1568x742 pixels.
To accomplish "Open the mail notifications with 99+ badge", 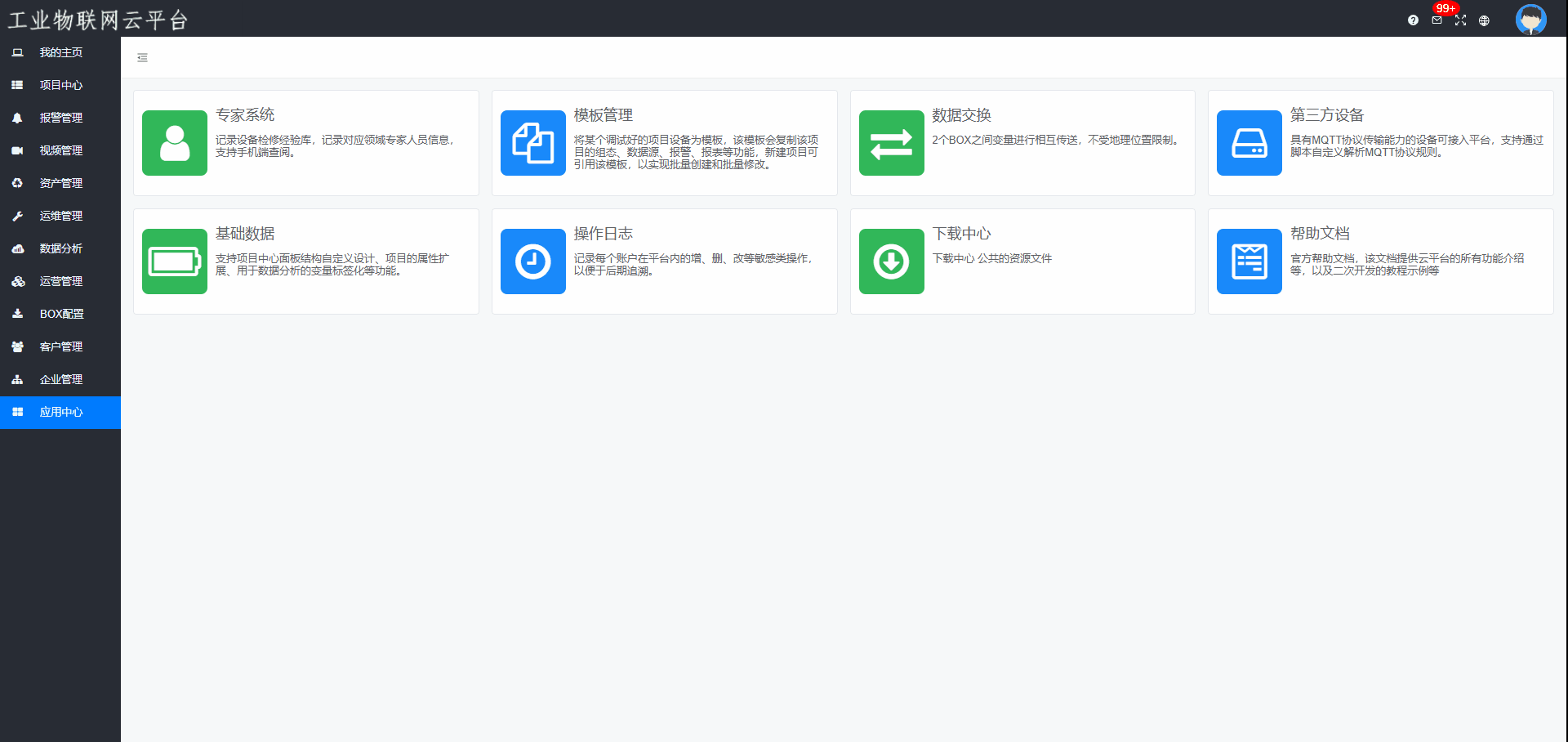I will click(1437, 20).
